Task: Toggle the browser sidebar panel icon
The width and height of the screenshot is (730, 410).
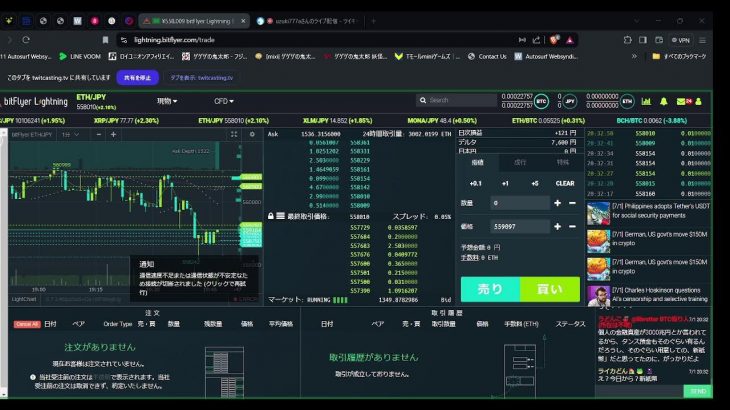Action: click(643, 40)
